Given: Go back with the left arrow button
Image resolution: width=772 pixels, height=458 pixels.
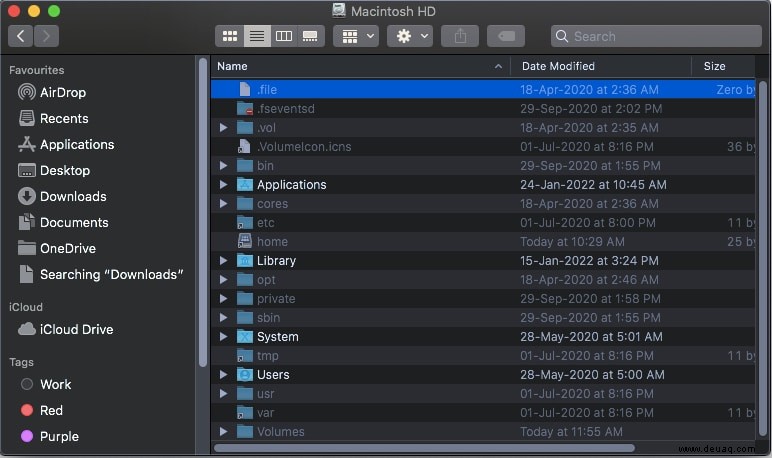Looking at the screenshot, I should [21, 36].
